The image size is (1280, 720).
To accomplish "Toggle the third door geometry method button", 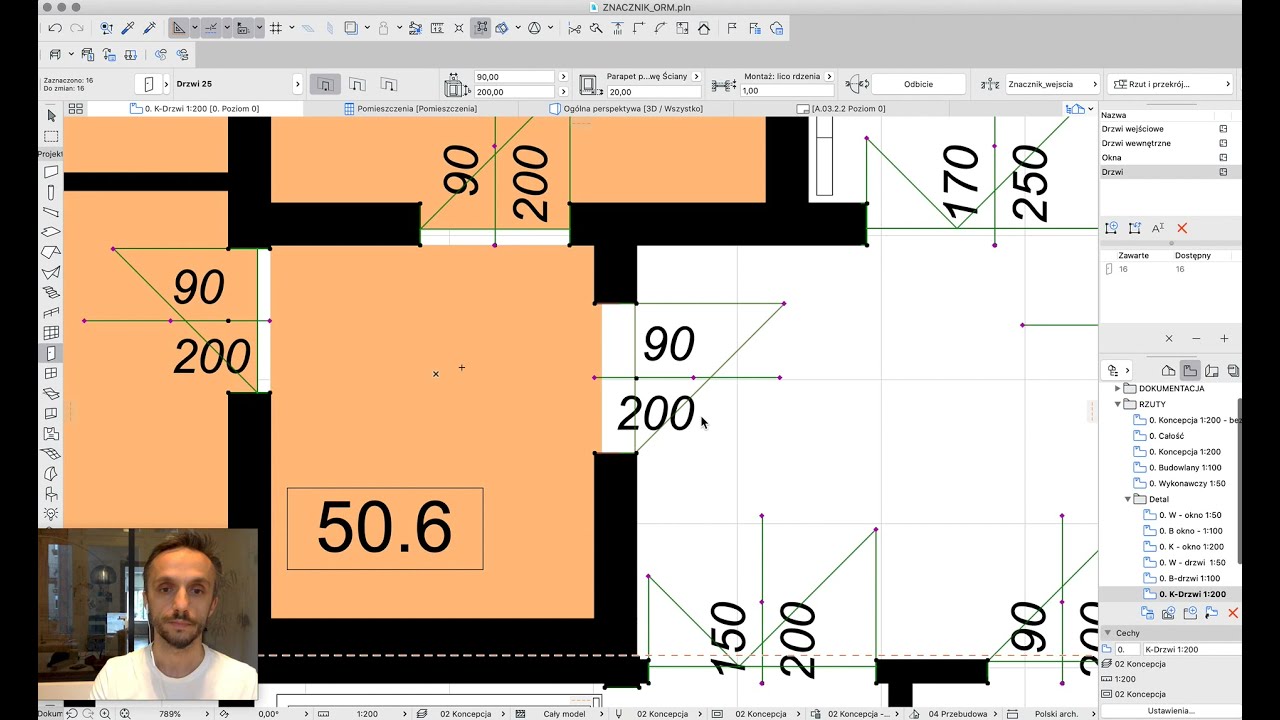I will point(389,84).
